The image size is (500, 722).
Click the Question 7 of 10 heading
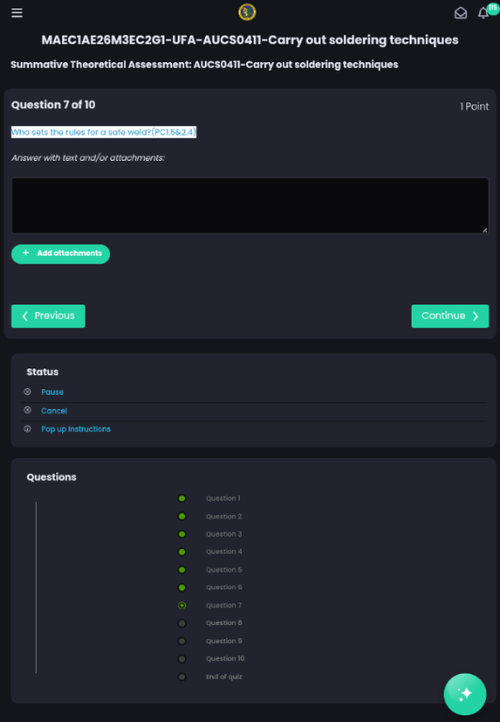tap(53, 105)
